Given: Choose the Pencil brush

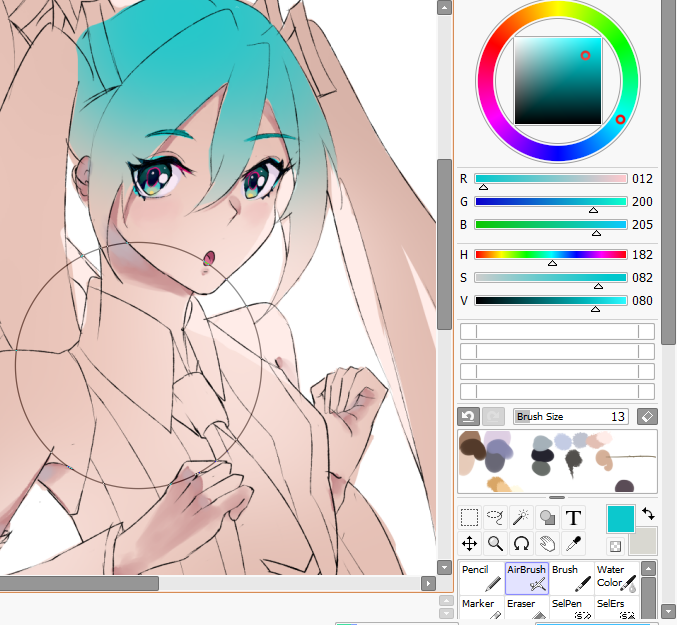Looking at the screenshot, I should 481,578.
